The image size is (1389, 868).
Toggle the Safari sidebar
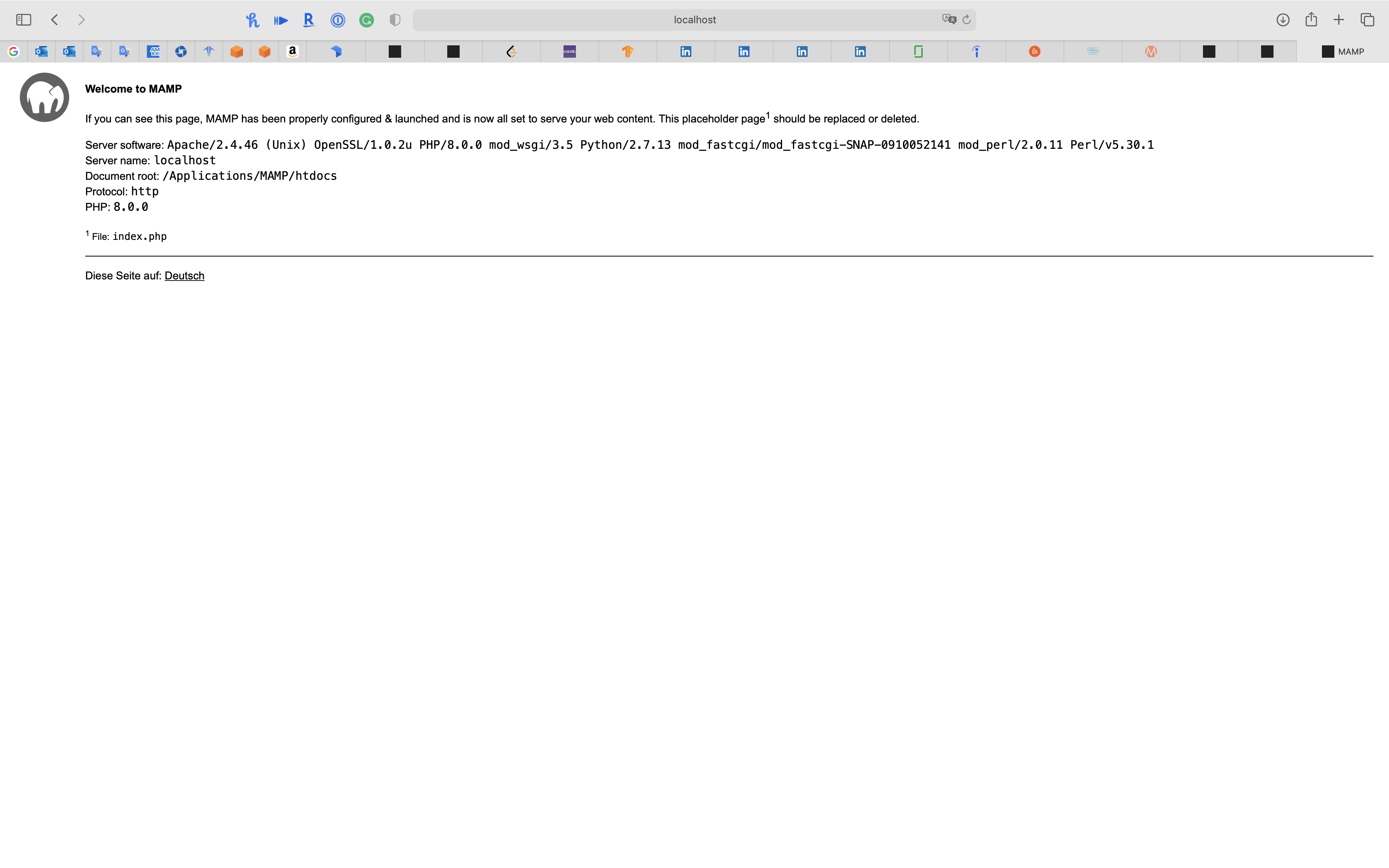pos(24,20)
